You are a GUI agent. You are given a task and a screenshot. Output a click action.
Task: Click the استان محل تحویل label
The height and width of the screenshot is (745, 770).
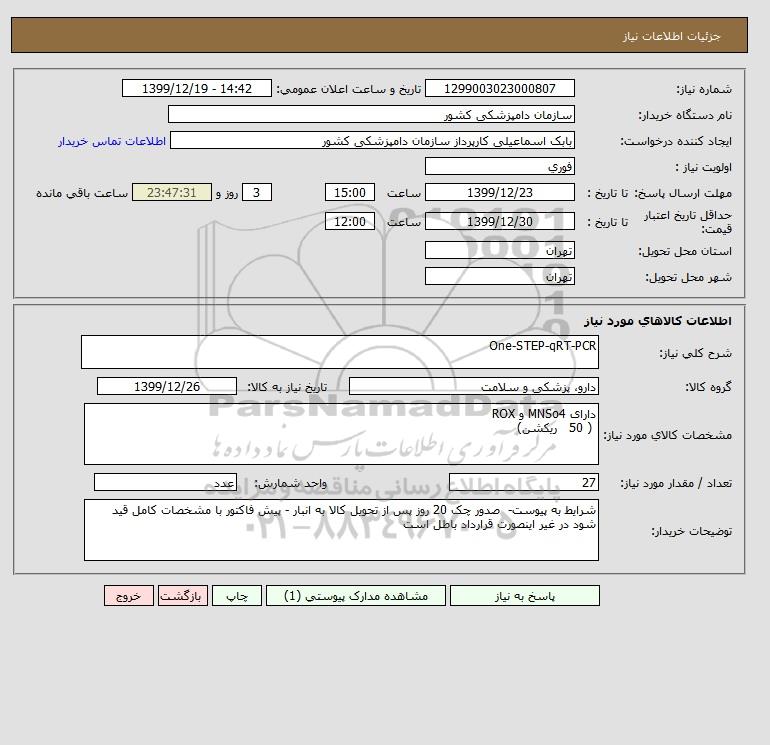tap(685, 251)
